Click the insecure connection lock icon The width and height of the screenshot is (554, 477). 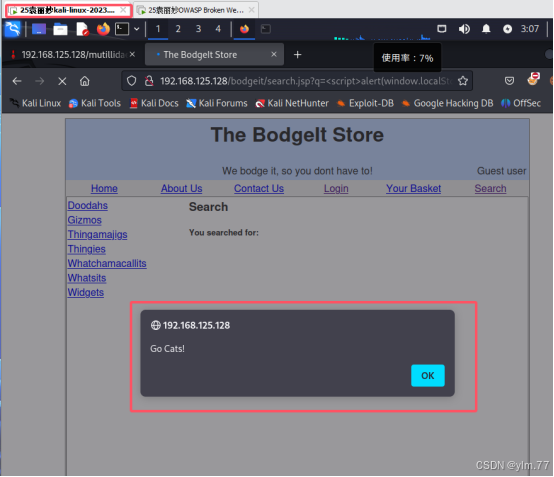[149, 81]
